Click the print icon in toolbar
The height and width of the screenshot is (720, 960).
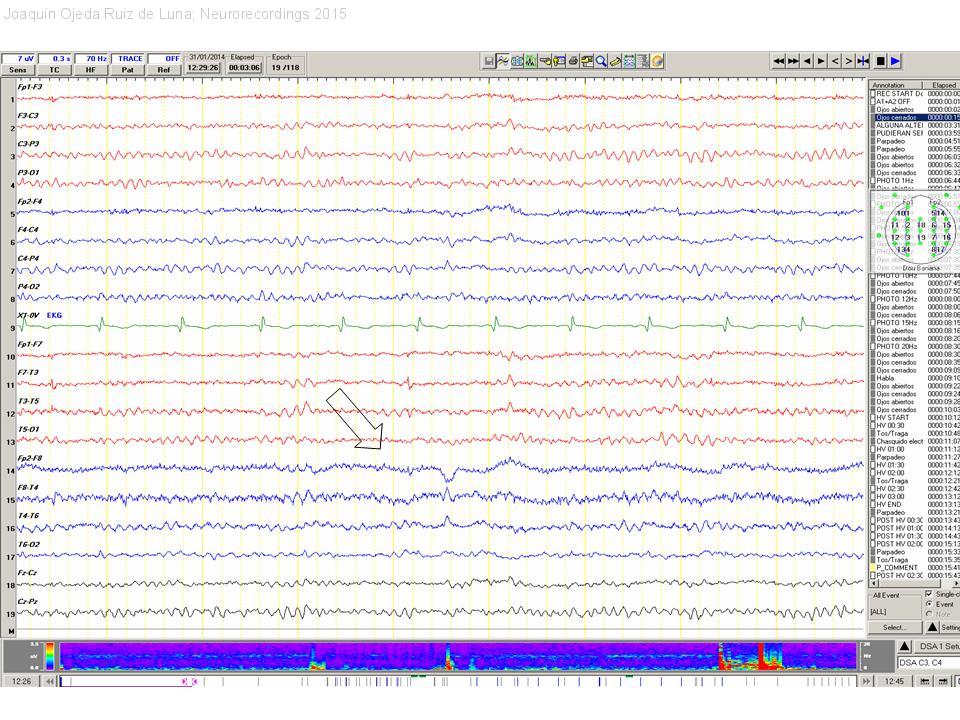(x=574, y=61)
